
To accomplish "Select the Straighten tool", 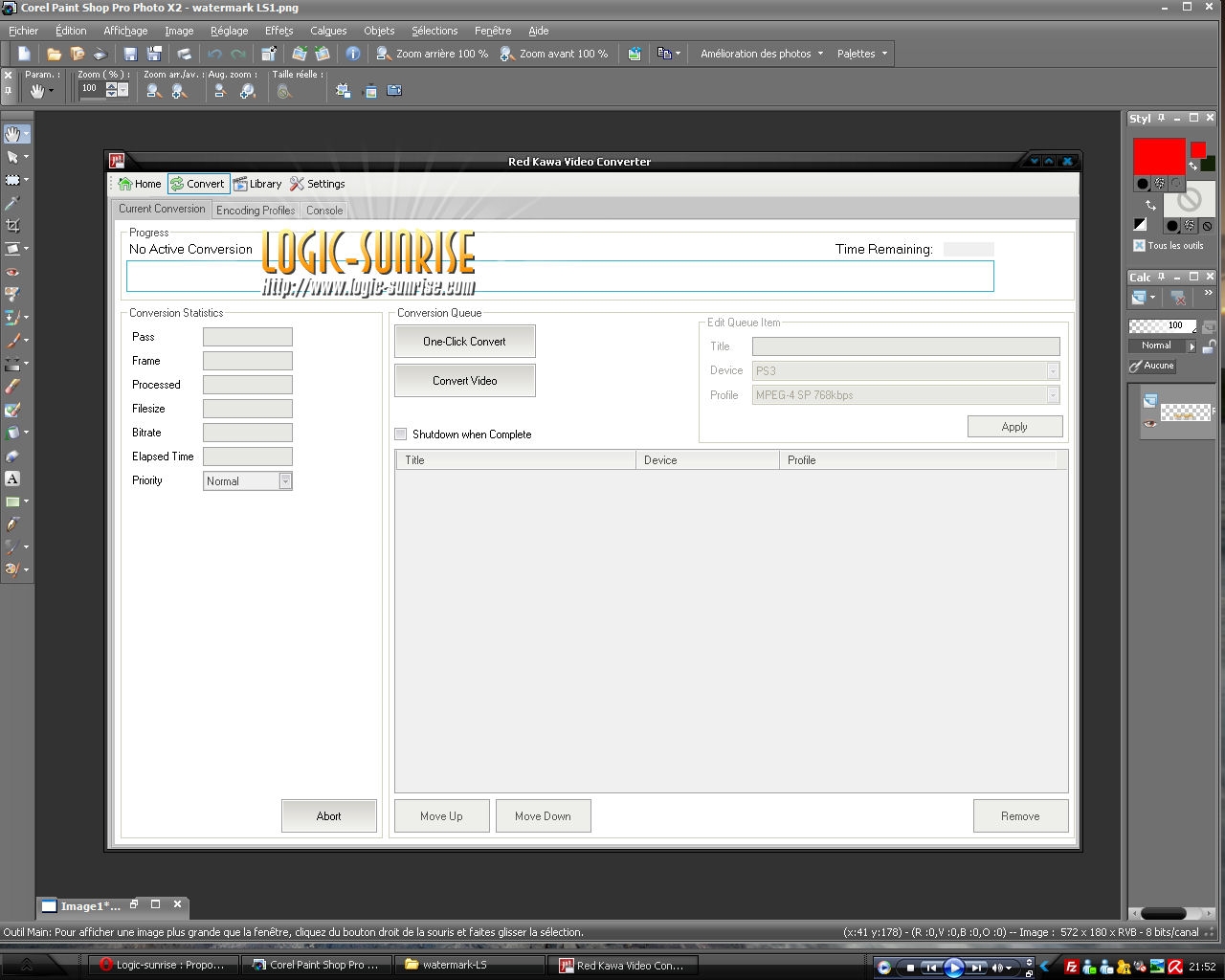I will (12, 249).
